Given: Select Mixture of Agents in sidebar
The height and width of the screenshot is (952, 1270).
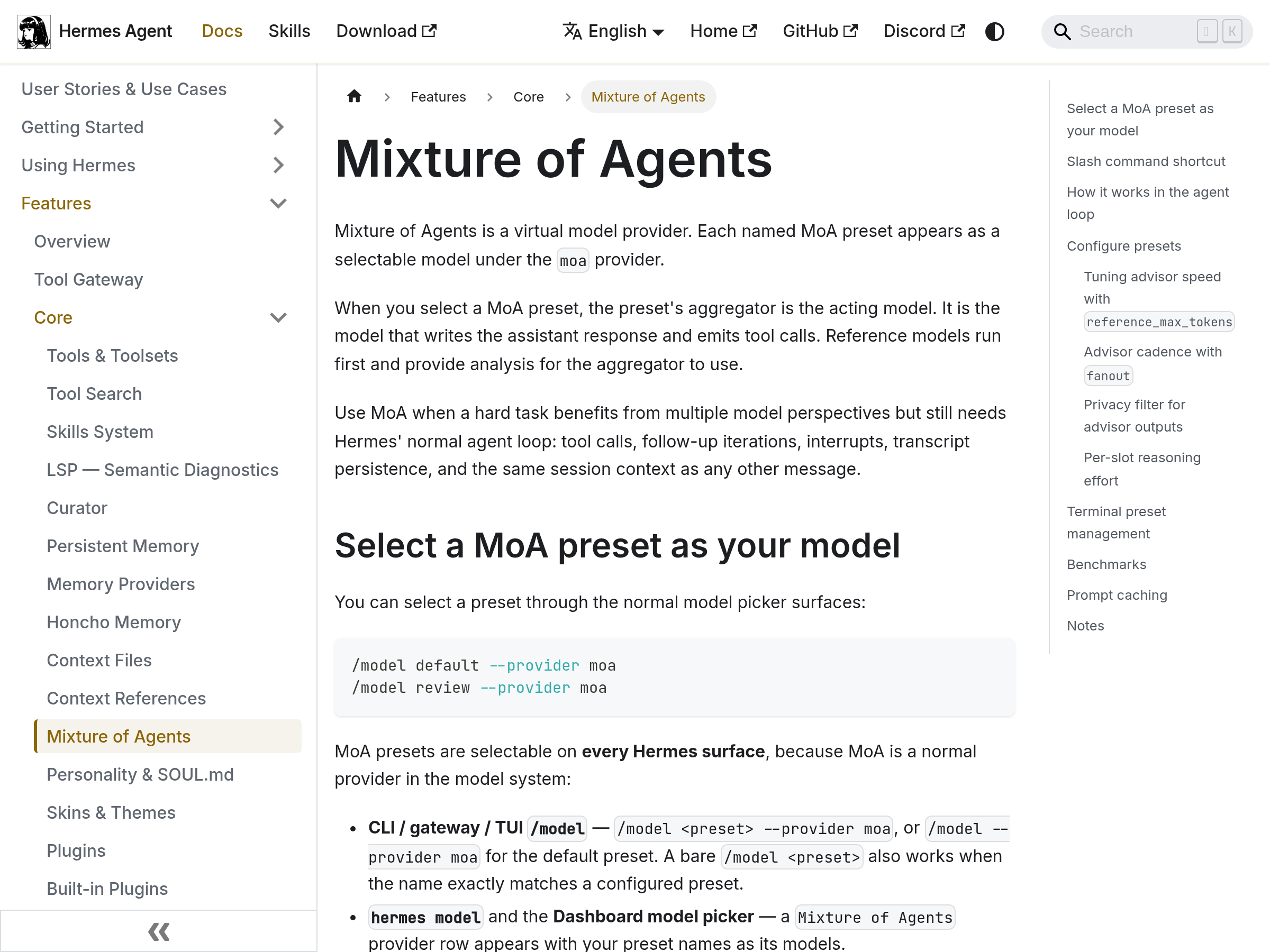Looking at the screenshot, I should 168,736.
